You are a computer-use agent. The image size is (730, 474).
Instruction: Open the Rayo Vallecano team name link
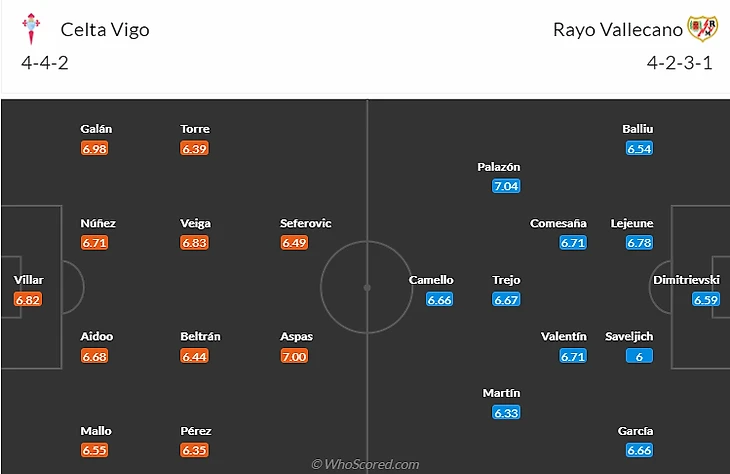[x=615, y=29]
